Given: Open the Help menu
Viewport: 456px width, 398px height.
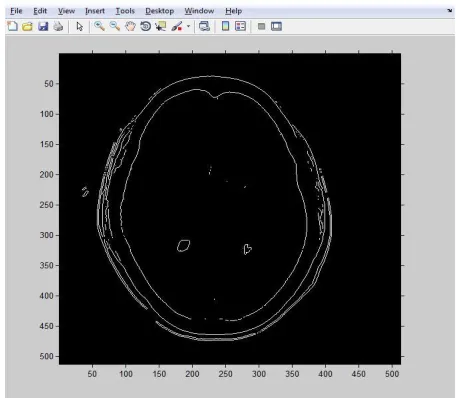Looking at the screenshot, I should (x=233, y=11).
